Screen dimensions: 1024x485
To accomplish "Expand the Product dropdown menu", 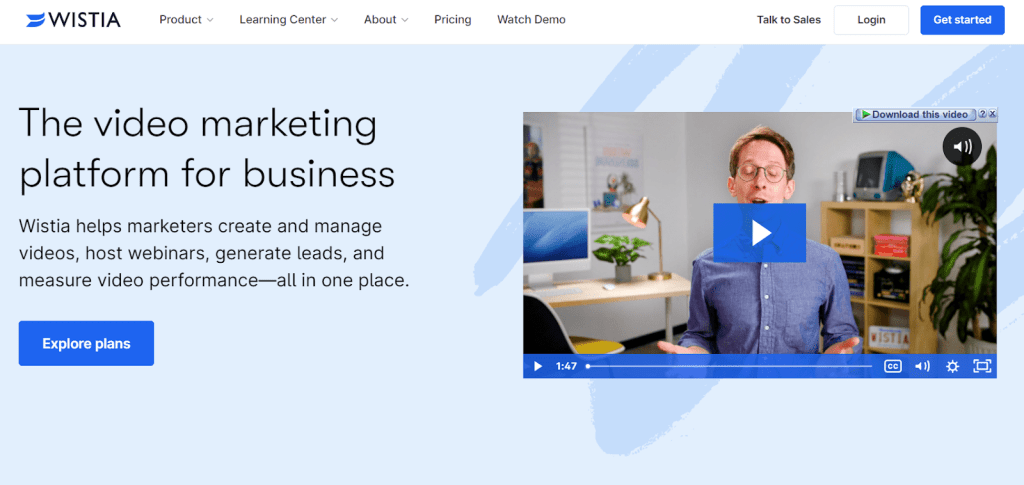I will point(186,20).
